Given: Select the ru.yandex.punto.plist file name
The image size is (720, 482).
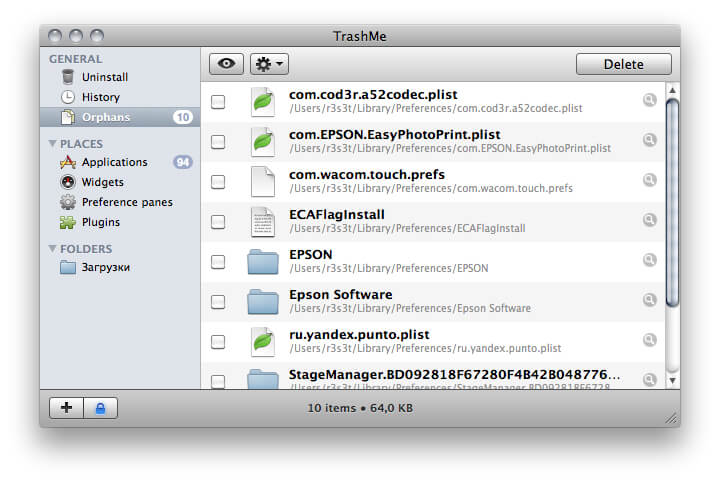Looking at the screenshot, I should 359,335.
